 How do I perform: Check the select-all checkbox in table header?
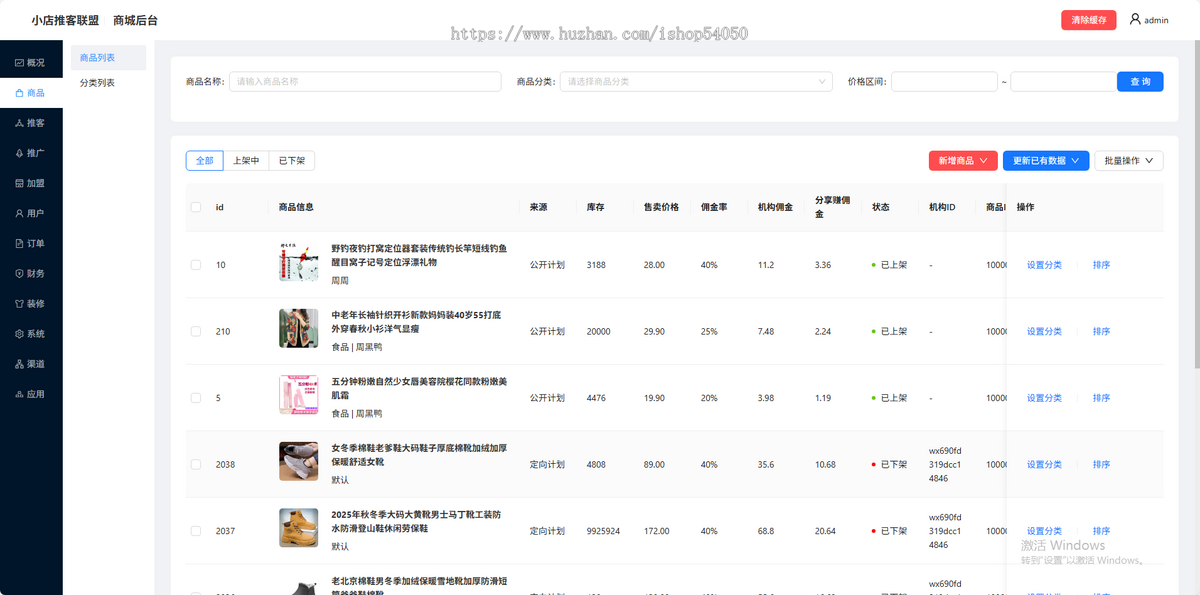click(196, 207)
